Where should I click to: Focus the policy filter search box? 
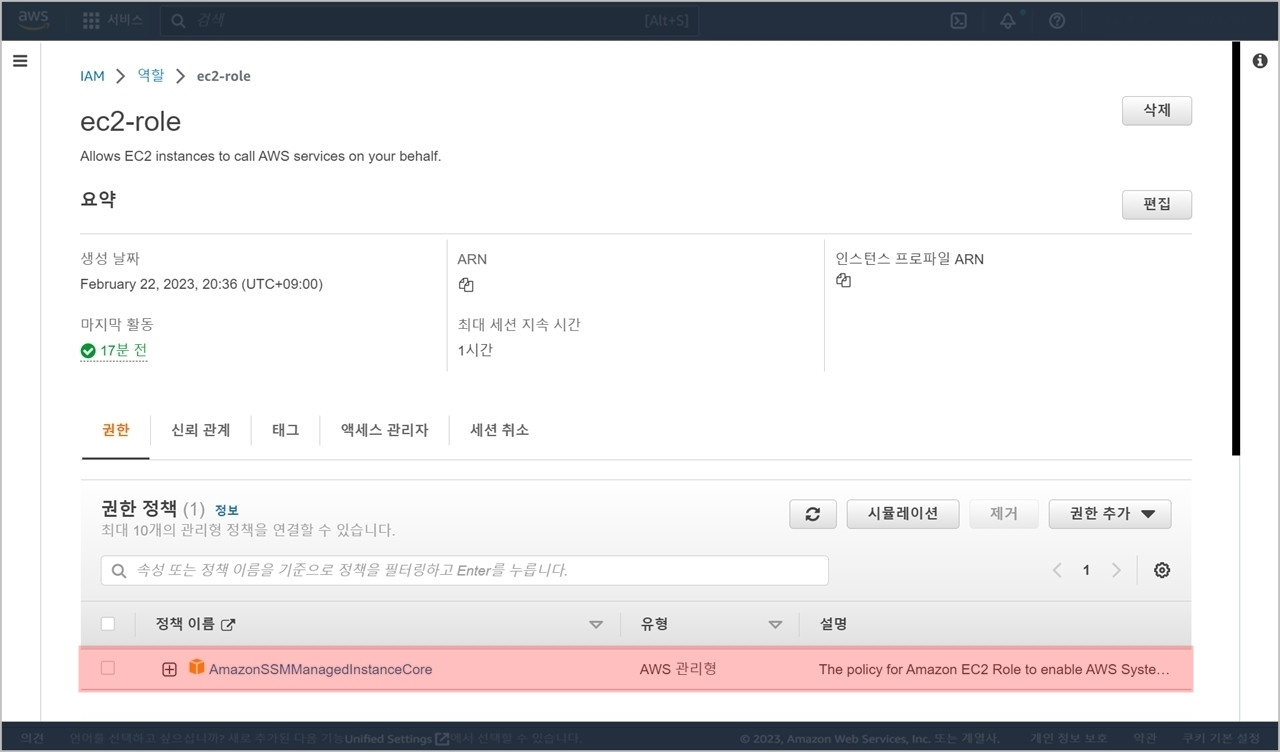pyautogui.click(x=465, y=570)
